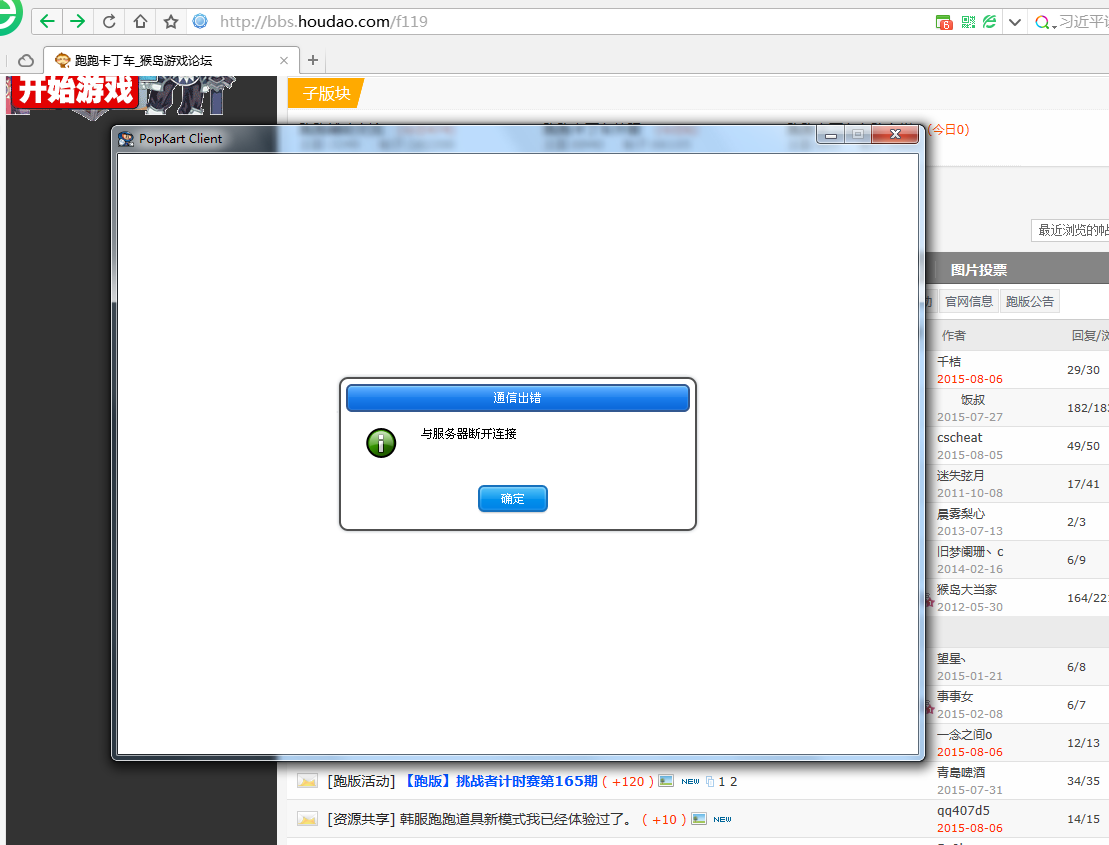This screenshot has width=1109, height=845.
Task: Open 最近浏览的帖 dropdown button
Action: click(1070, 231)
